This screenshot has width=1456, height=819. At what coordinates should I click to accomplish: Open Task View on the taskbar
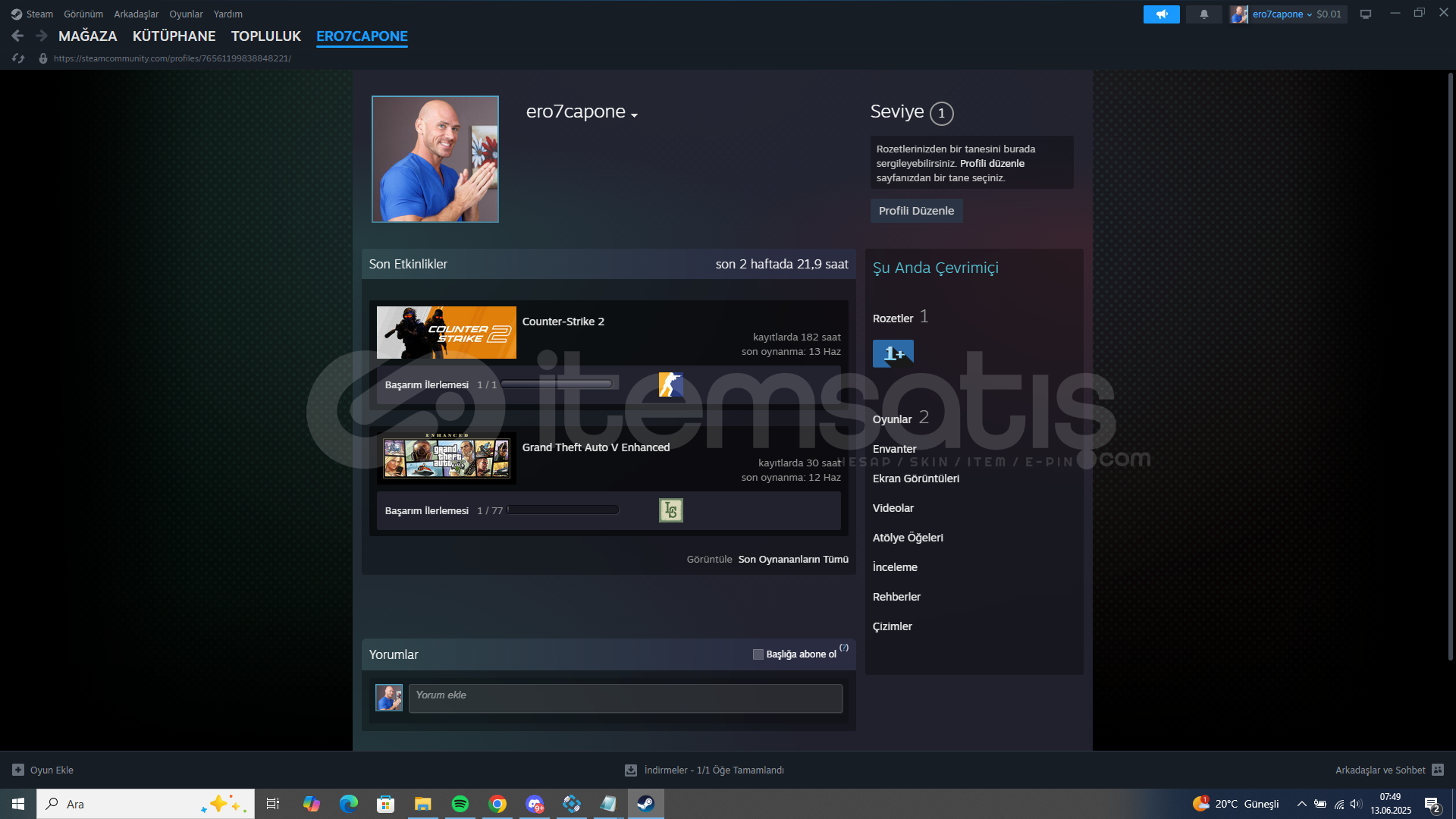click(x=273, y=804)
